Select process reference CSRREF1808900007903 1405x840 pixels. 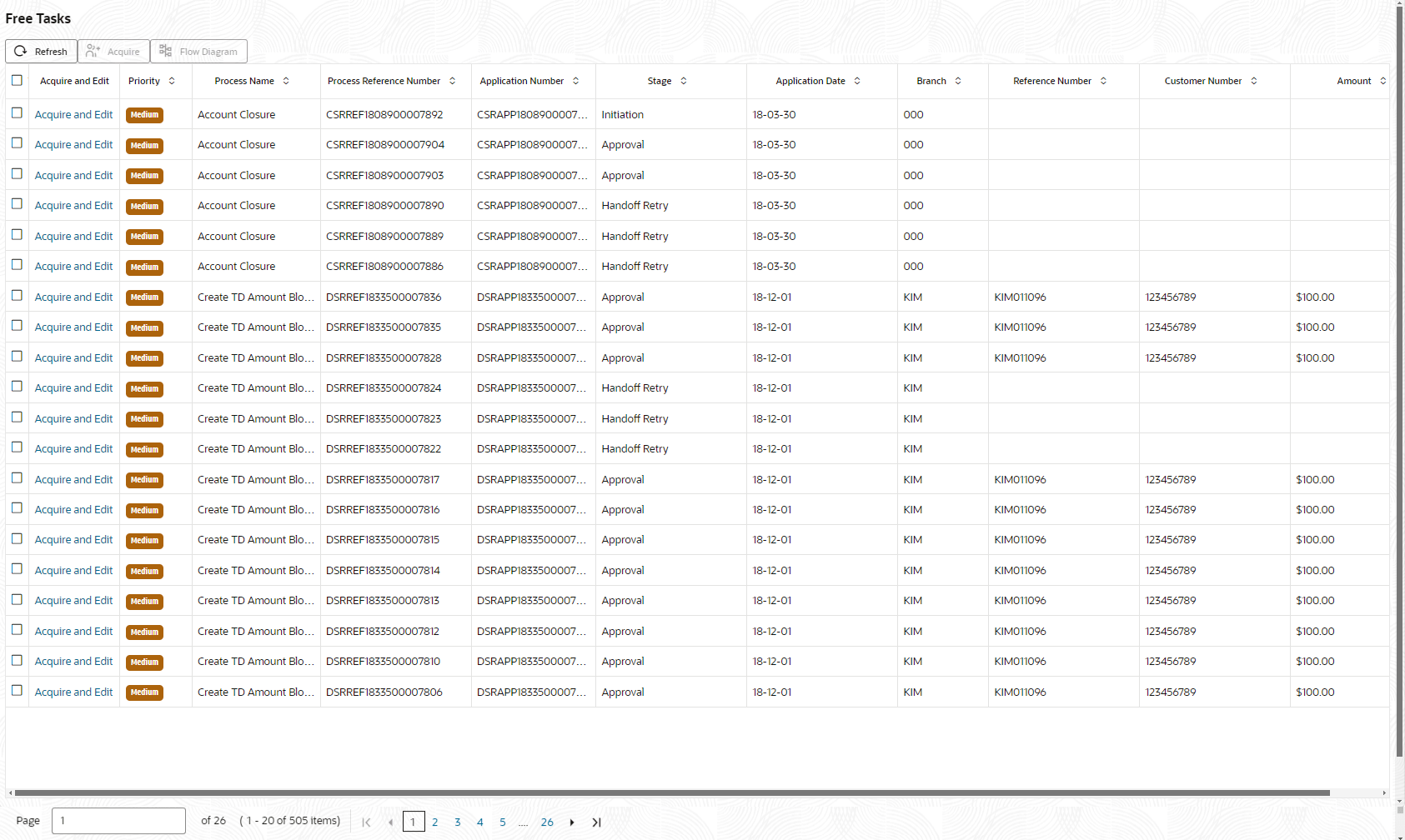385,176
